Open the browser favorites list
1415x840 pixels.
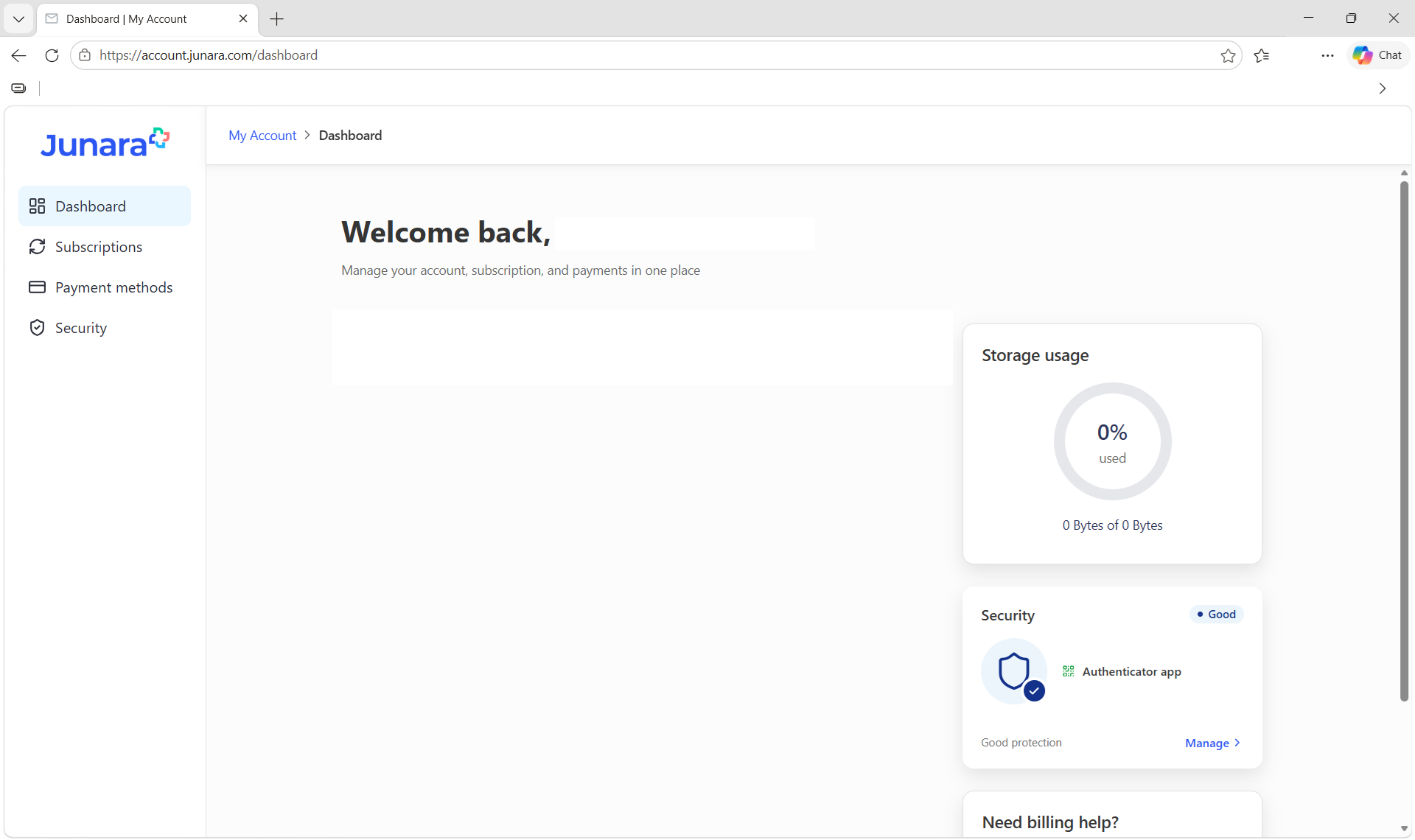point(1262,55)
